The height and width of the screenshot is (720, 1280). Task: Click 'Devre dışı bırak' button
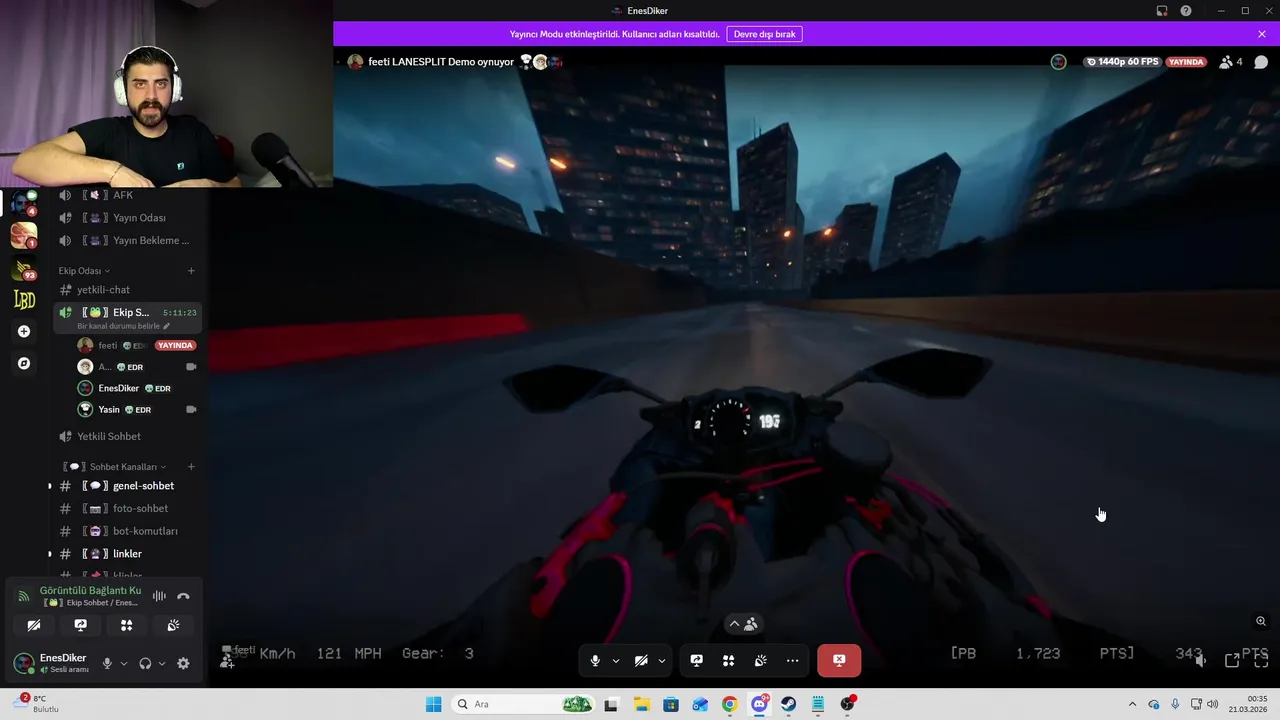(x=765, y=34)
